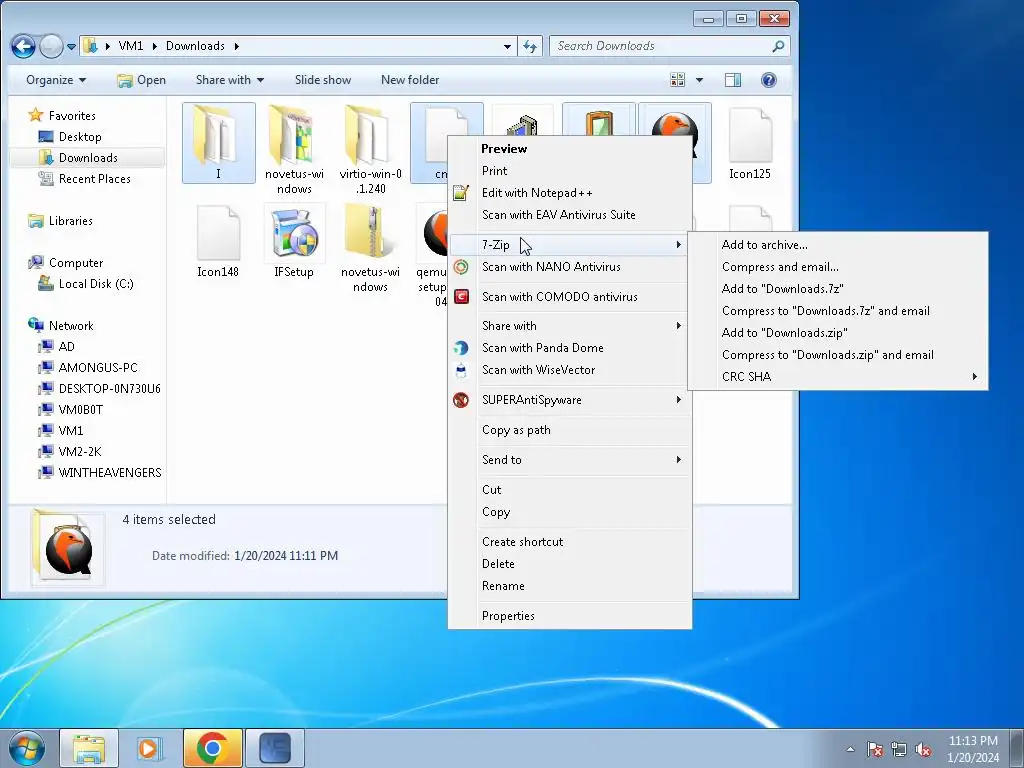Image resolution: width=1024 pixels, height=768 pixels.
Task: Click the Forward navigation arrow
Action: point(51,46)
